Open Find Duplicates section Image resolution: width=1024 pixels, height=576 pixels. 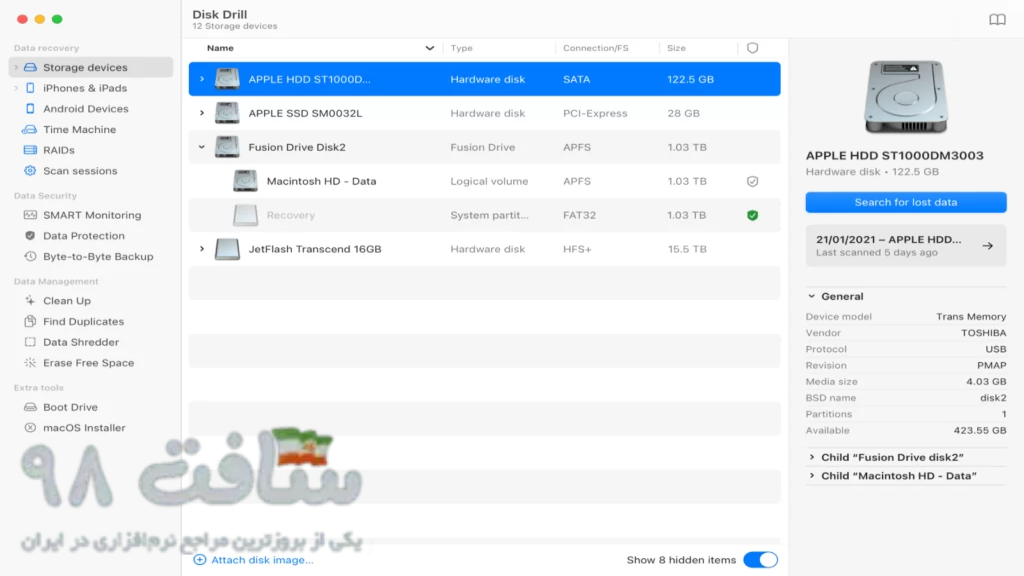point(84,321)
